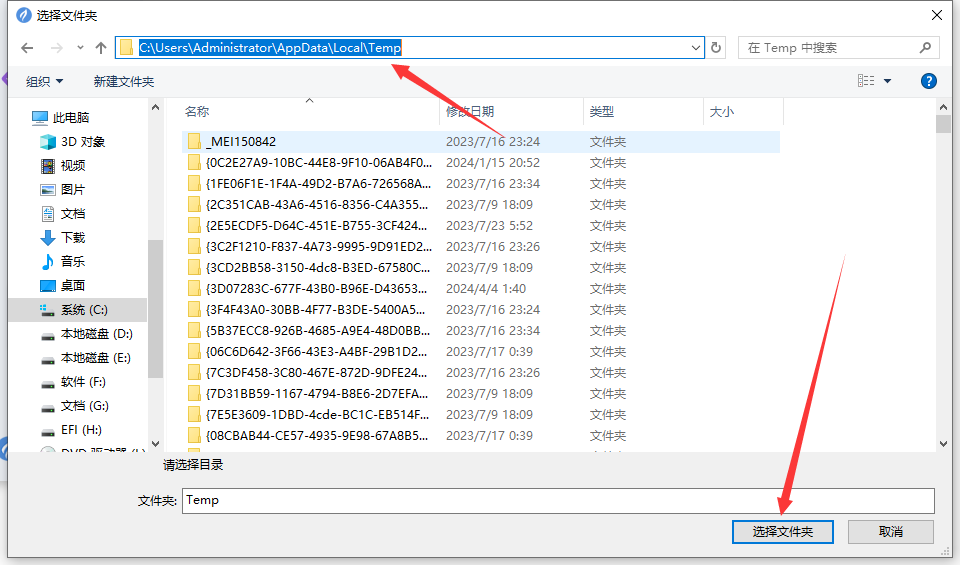Expand the address bar path dropdown
The height and width of the screenshot is (565, 960).
pyautogui.click(x=696, y=48)
